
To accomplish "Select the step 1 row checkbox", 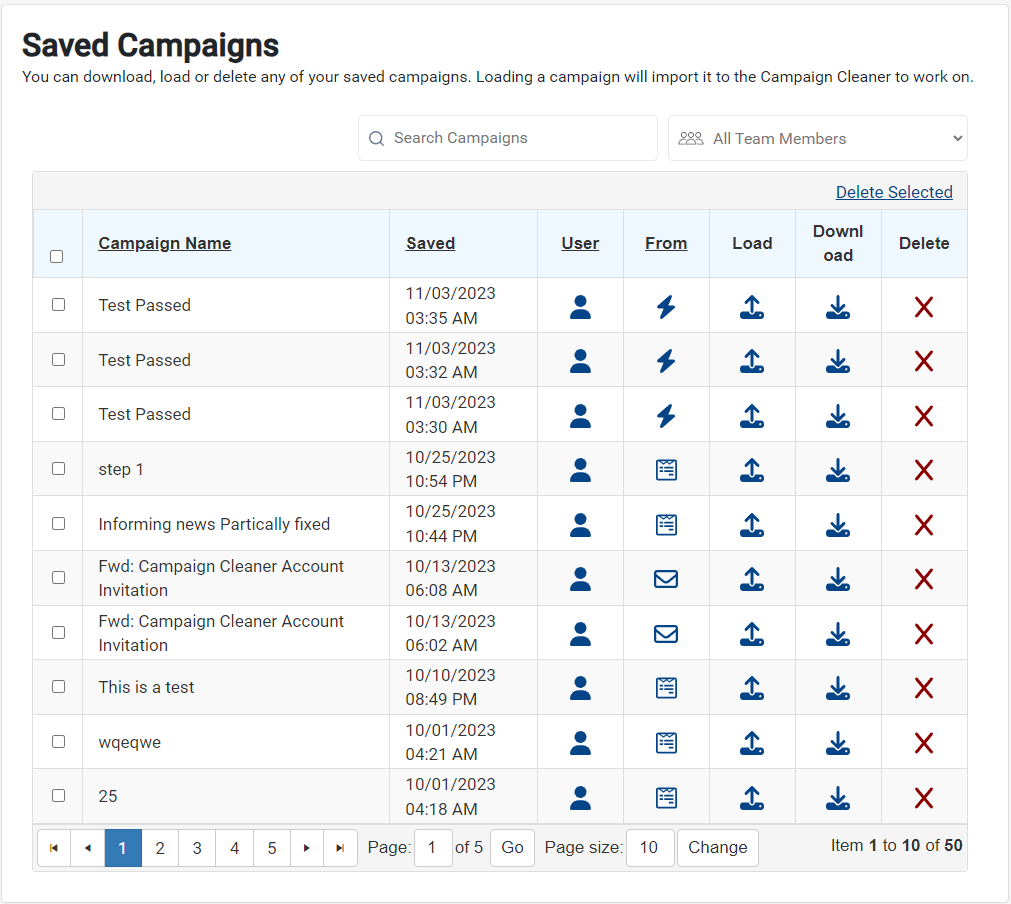I will (59, 468).
